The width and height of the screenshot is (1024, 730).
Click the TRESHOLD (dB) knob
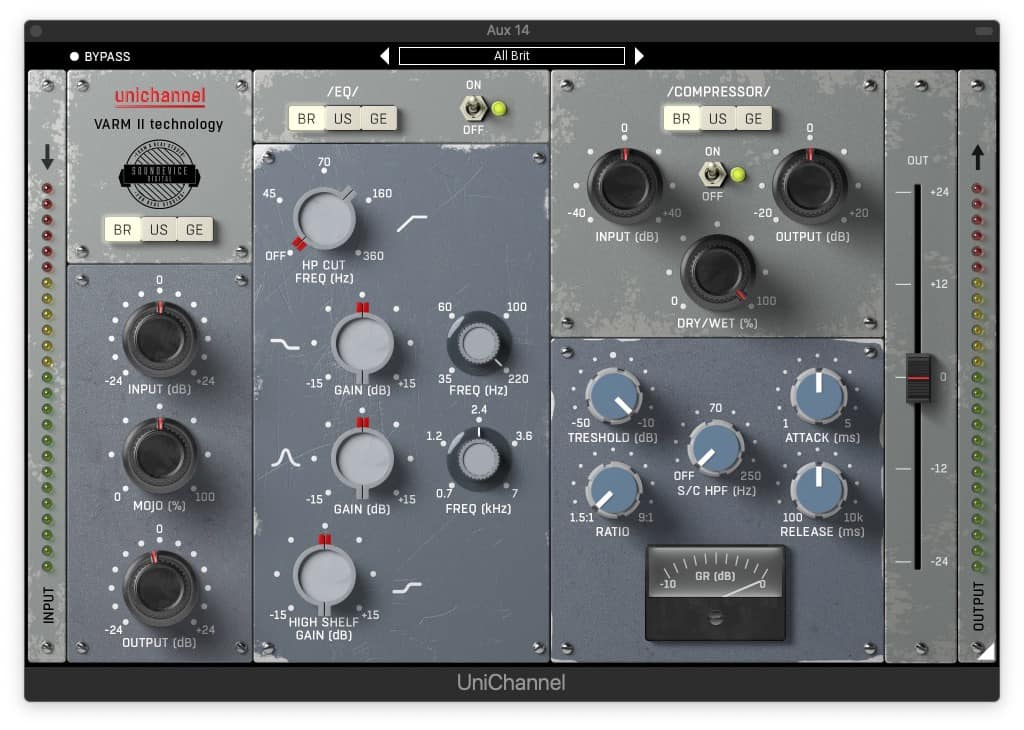[x=614, y=396]
